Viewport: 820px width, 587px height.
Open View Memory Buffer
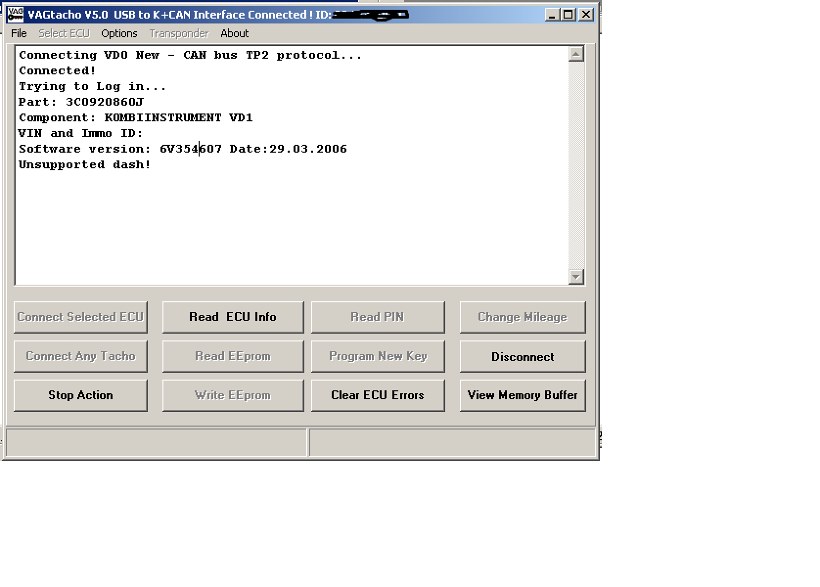[x=522, y=395]
